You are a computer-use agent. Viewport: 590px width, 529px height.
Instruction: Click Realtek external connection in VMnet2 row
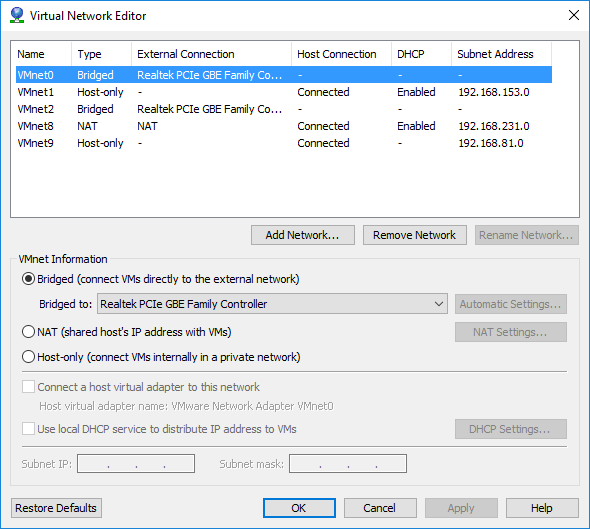(x=210, y=109)
